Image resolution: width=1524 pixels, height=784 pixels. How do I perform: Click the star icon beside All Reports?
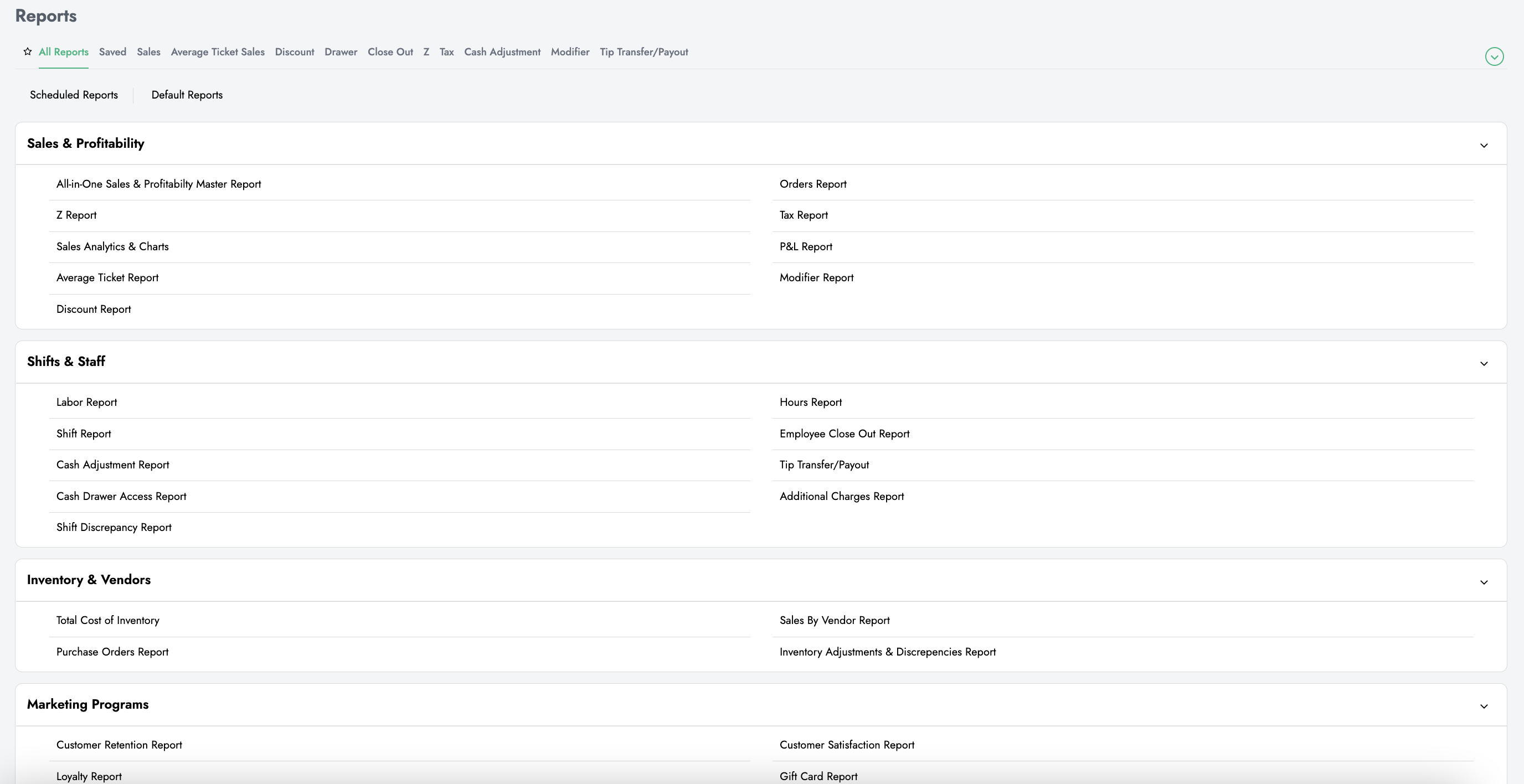27,51
